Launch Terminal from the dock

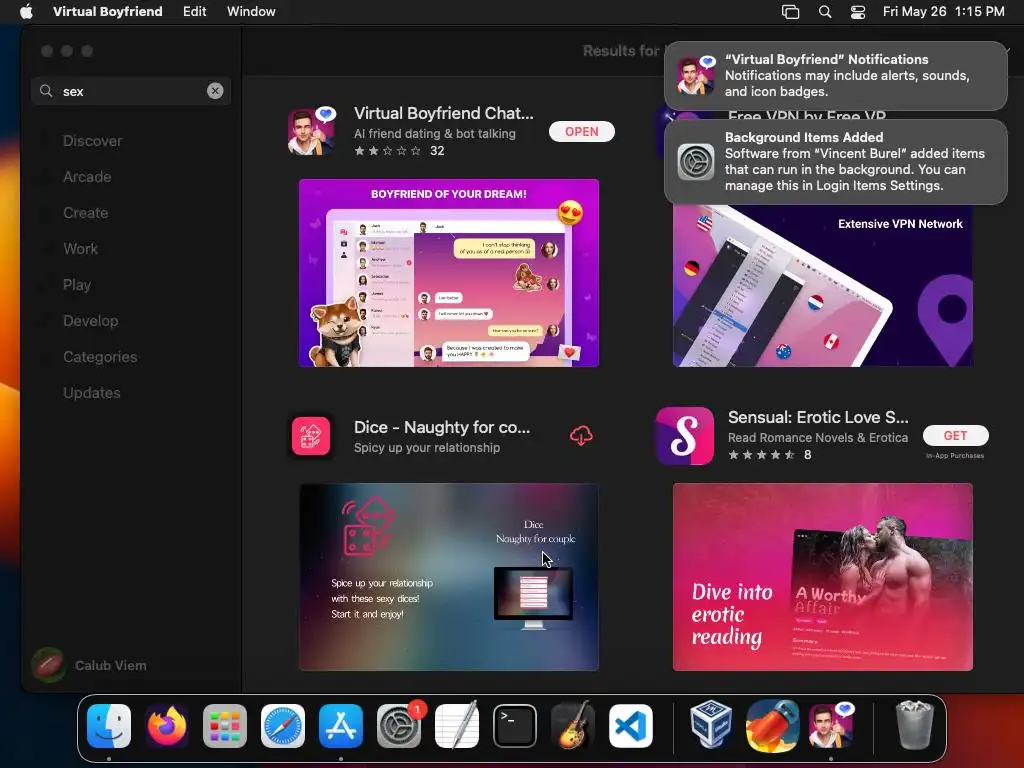pyautogui.click(x=515, y=726)
